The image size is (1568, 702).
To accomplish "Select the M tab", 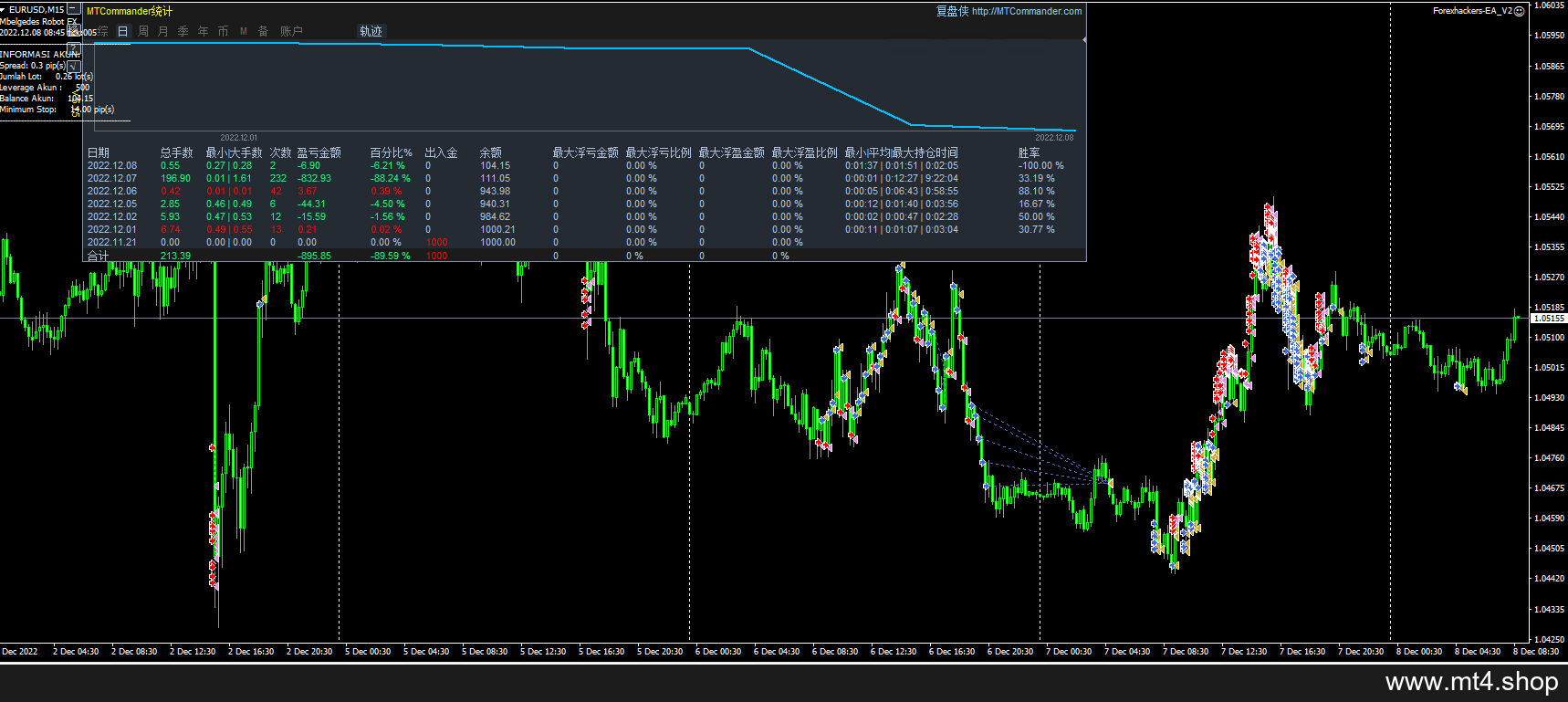I will [x=244, y=31].
